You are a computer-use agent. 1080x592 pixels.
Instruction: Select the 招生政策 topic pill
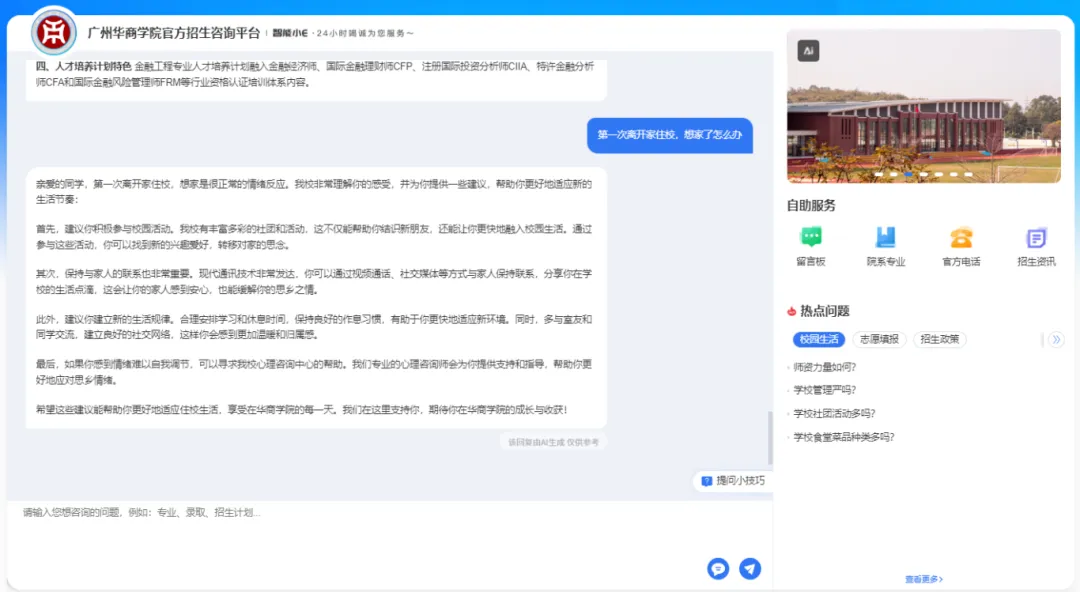coord(941,339)
